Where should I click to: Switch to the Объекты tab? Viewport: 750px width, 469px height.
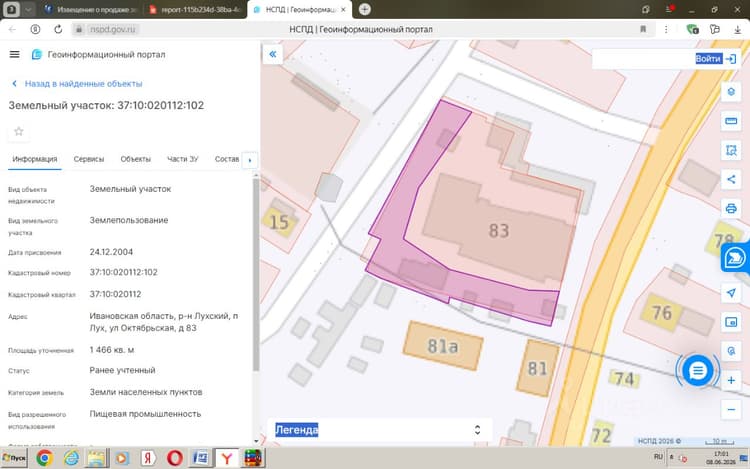135,159
